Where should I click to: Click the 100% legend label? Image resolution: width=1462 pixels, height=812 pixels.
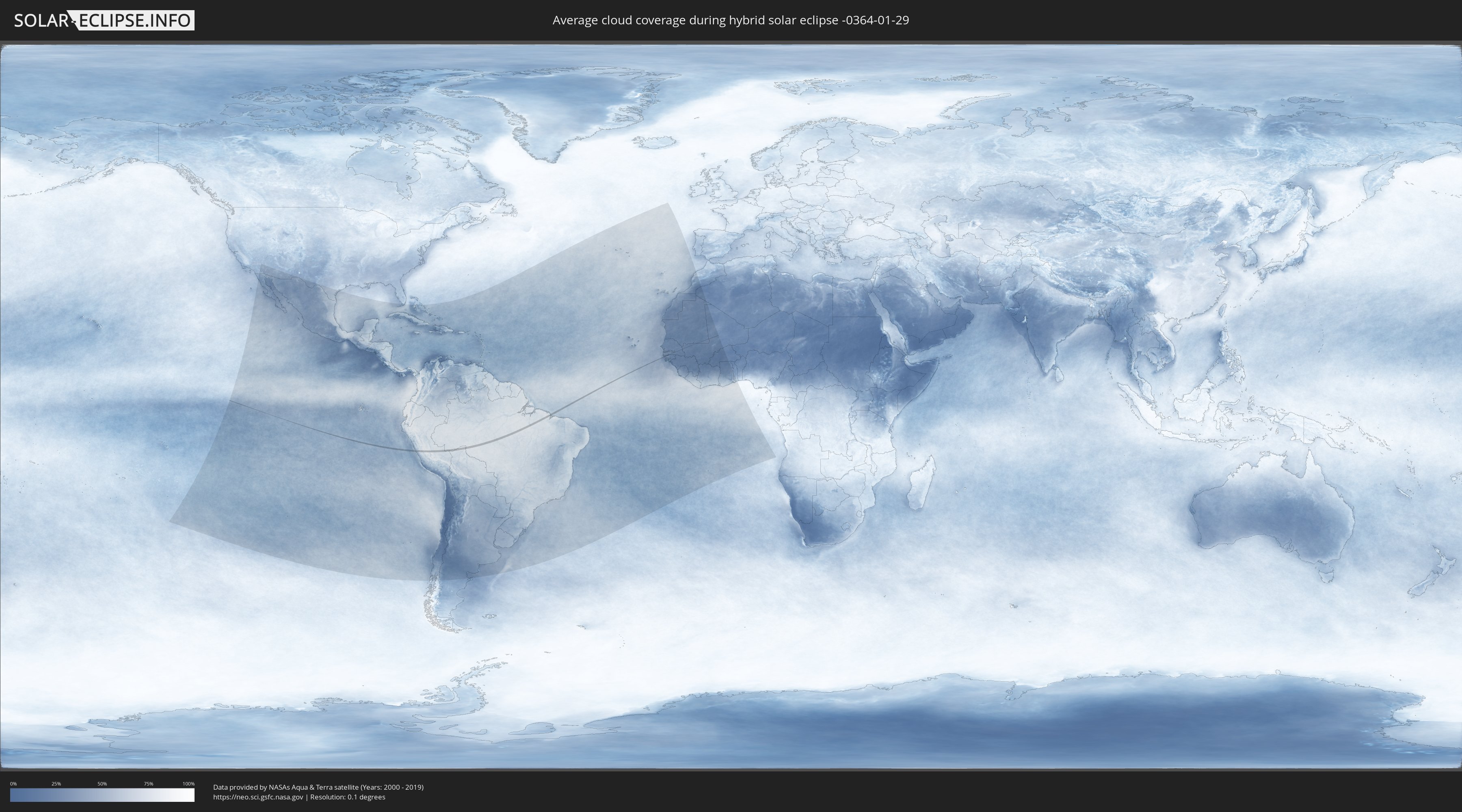pyautogui.click(x=188, y=784)
